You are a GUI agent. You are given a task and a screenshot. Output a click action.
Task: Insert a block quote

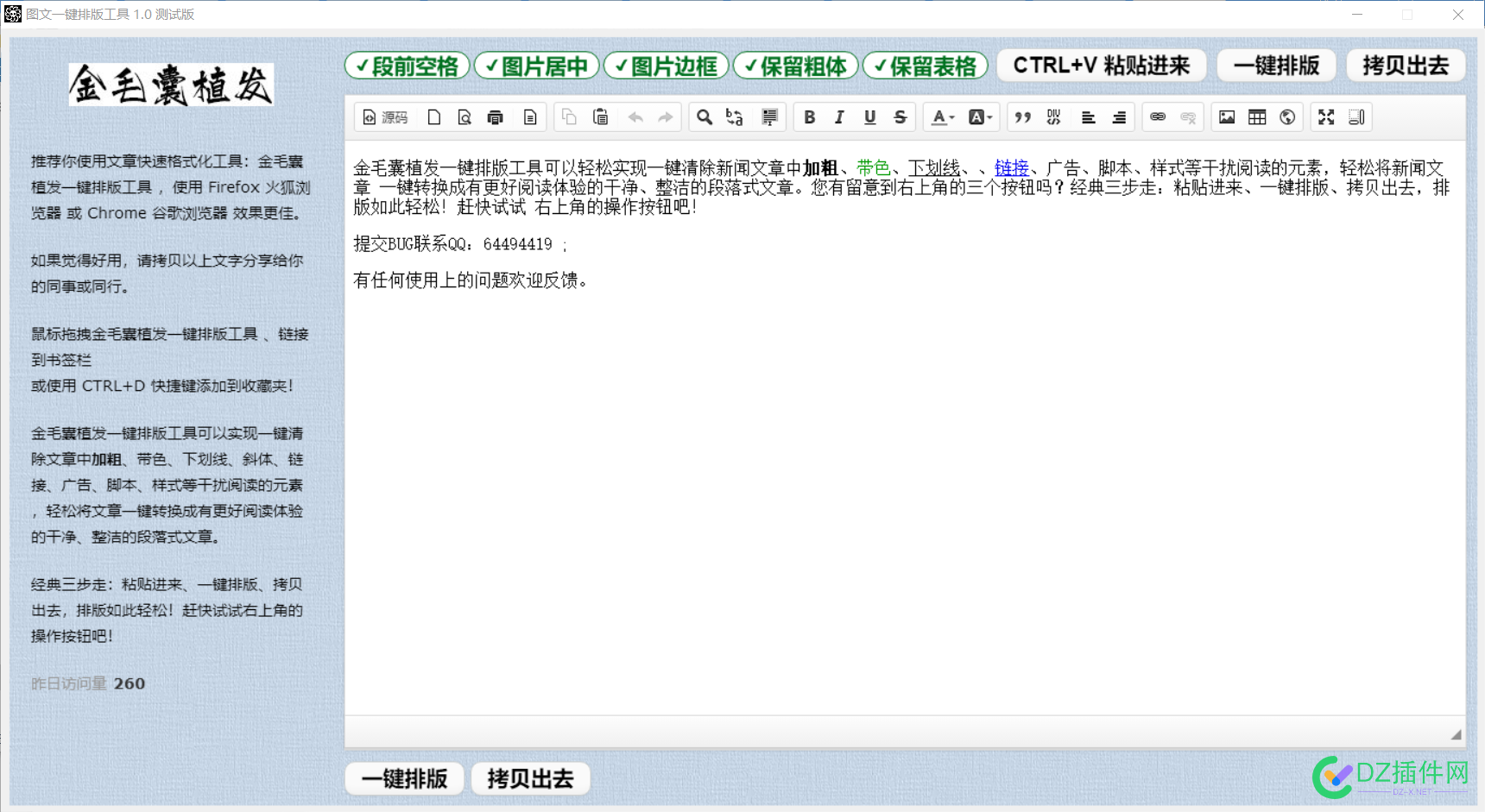[x=1023, y=117]
